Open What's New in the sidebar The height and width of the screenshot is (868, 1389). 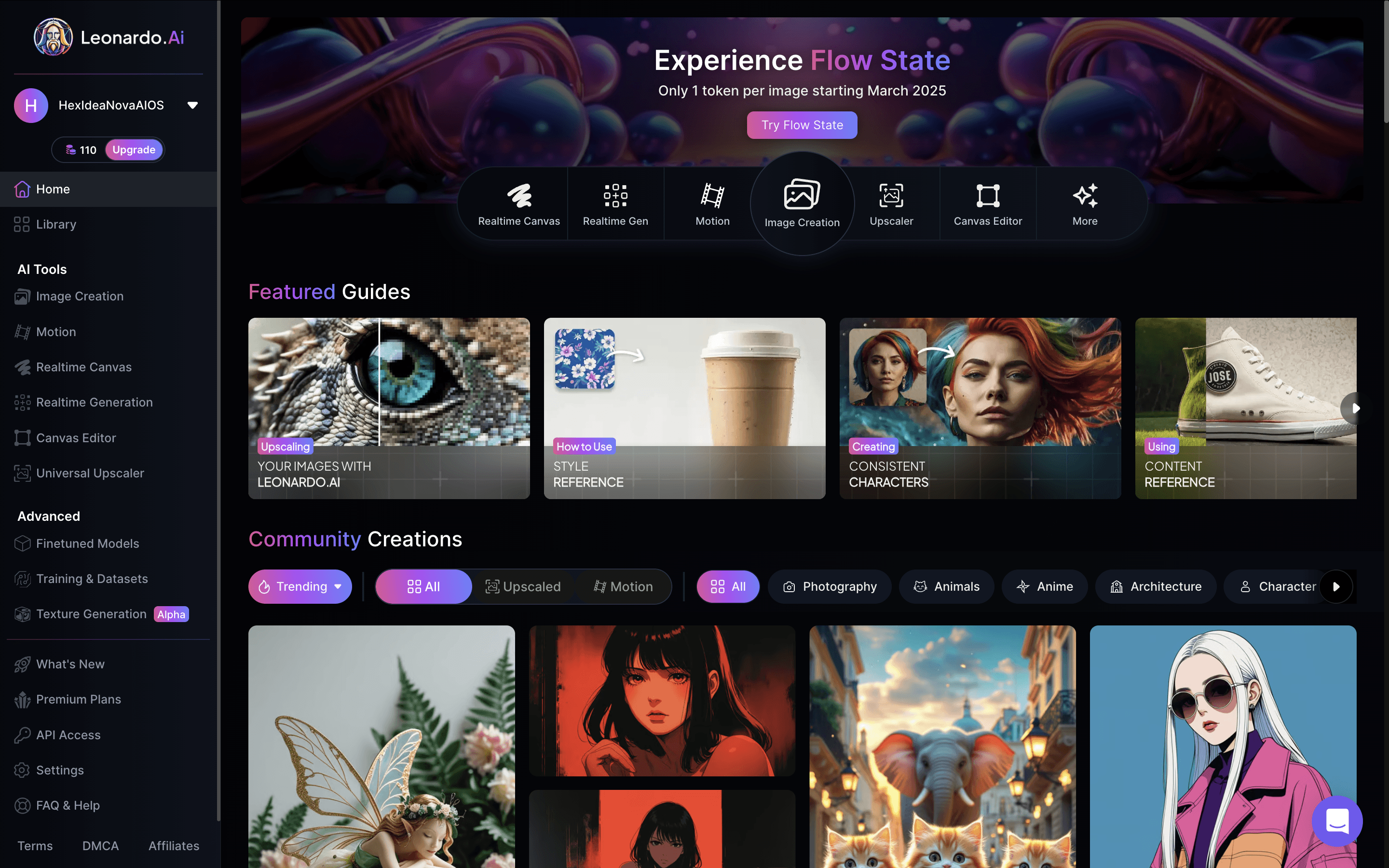coord(109,664)
